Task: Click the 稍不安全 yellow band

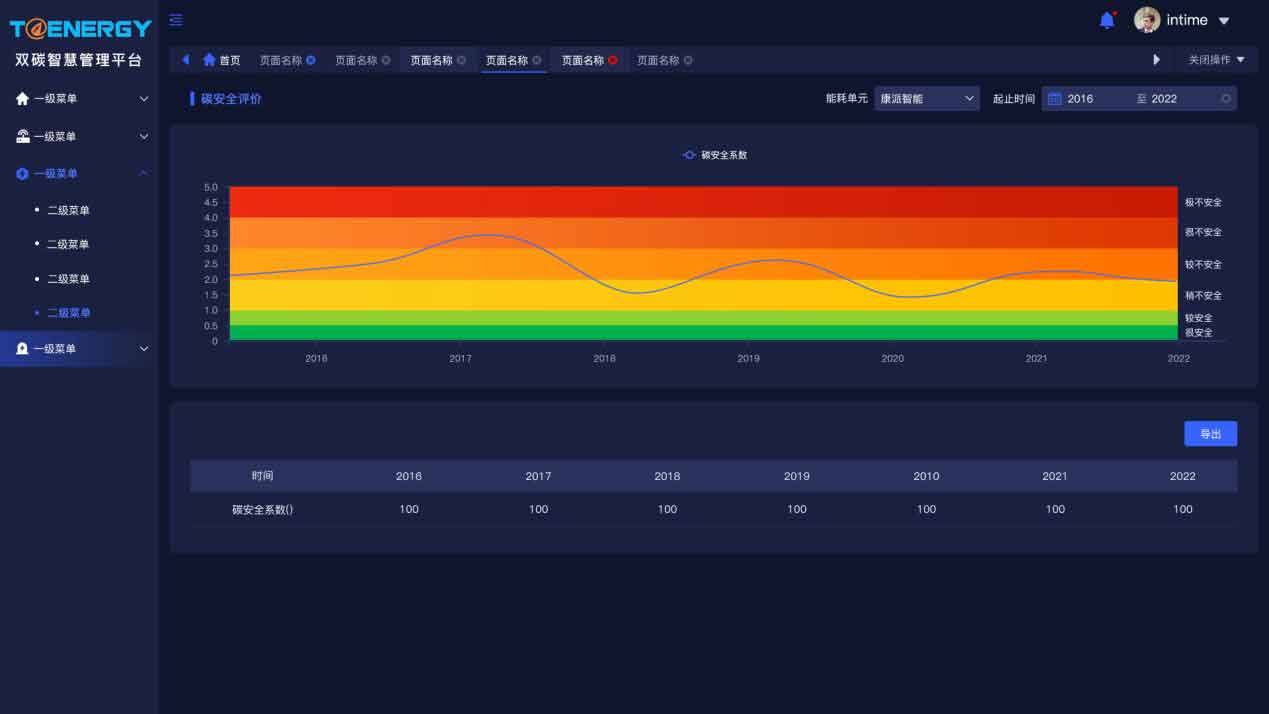Action: point(704,295)
